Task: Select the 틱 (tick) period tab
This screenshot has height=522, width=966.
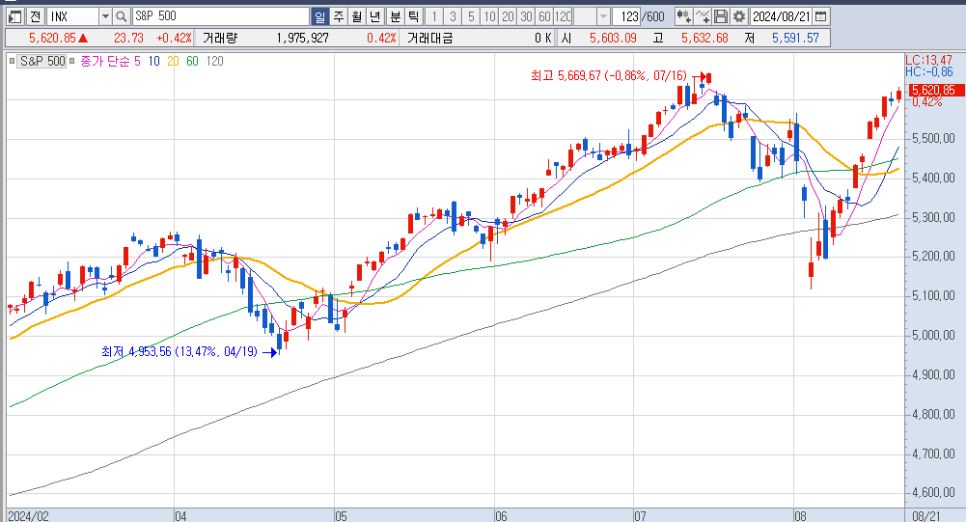Action: (x=414, y=17)
